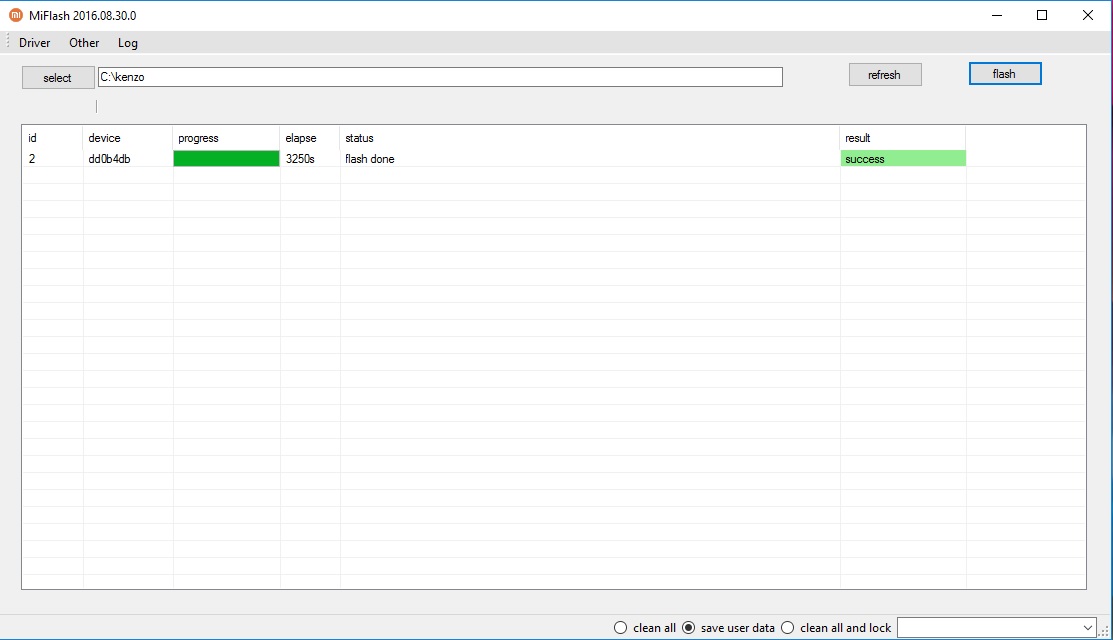Click the result column header
1113x640 pixels.
[x=903, y=138]
